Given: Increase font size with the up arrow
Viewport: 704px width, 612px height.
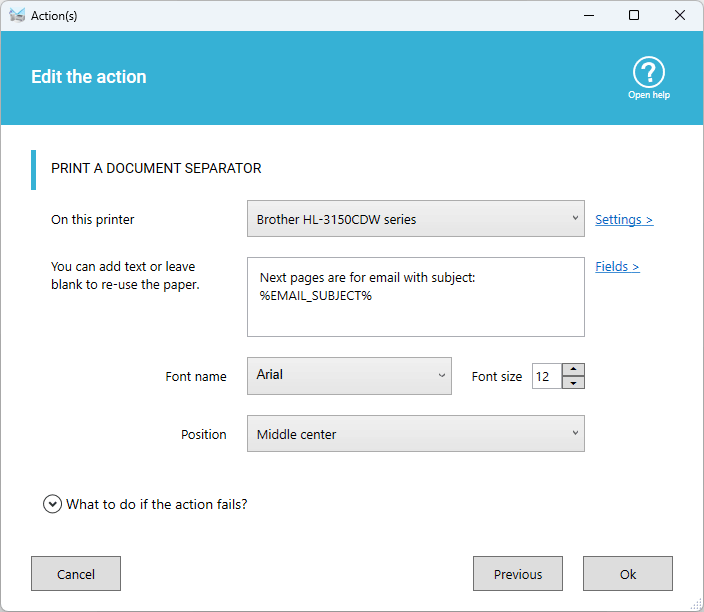Looking at the screenshot, I should 573,370.
